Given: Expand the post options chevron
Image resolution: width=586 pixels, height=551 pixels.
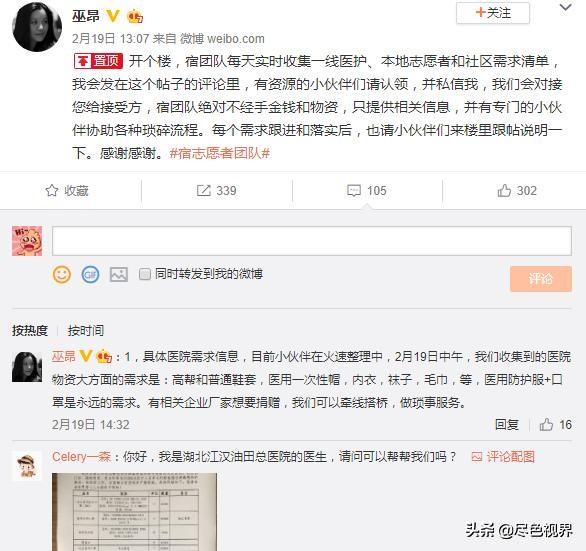Looking at the screenshot, I should tap(566, 7).
